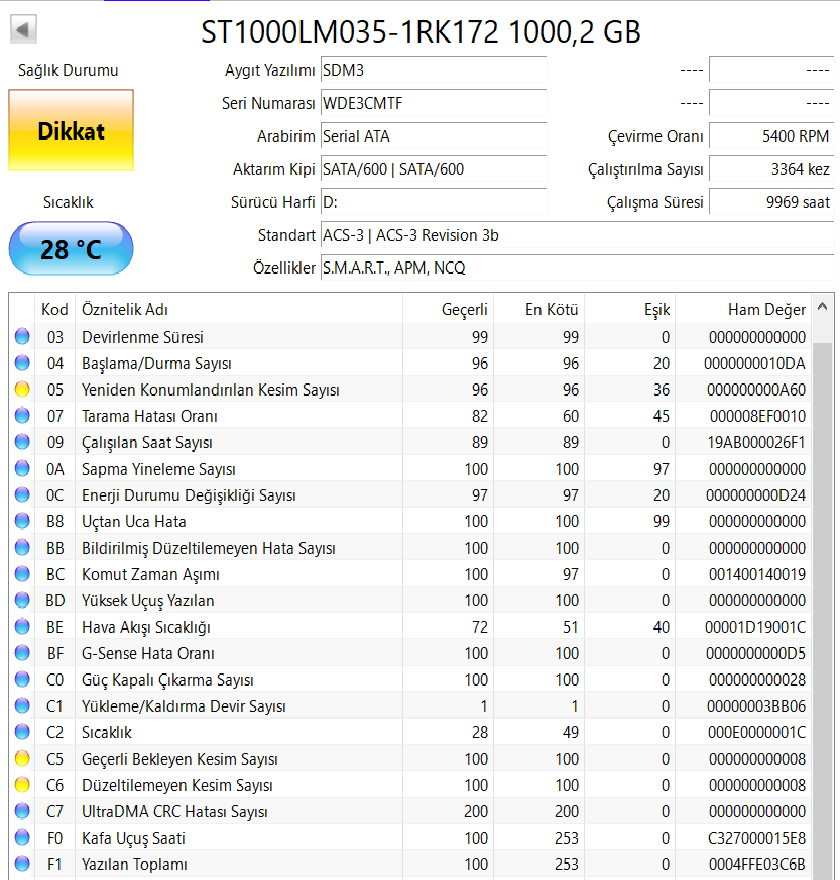Click the blue status icon for attribute 0A
840x880 pixels.
click(22, 469)
